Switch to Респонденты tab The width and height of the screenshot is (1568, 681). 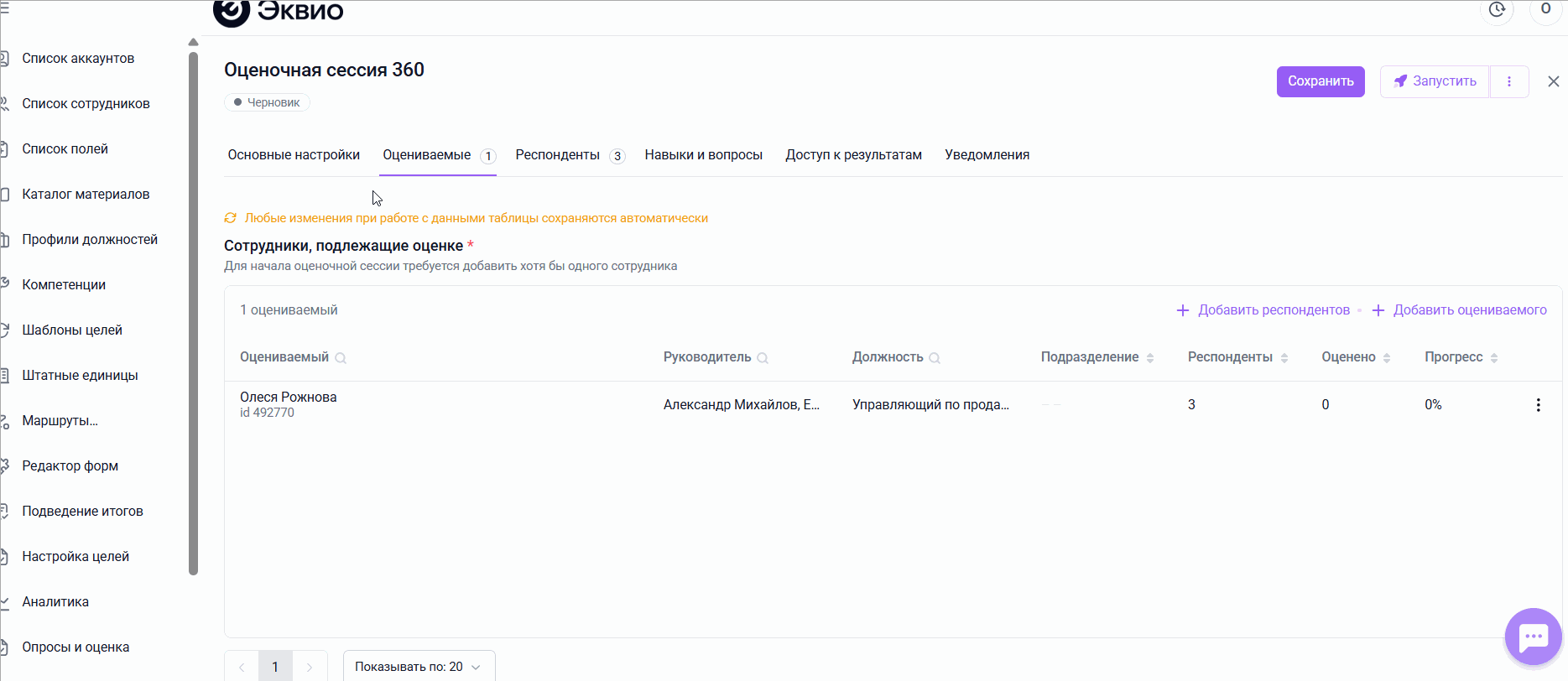(x=570, y=155)
